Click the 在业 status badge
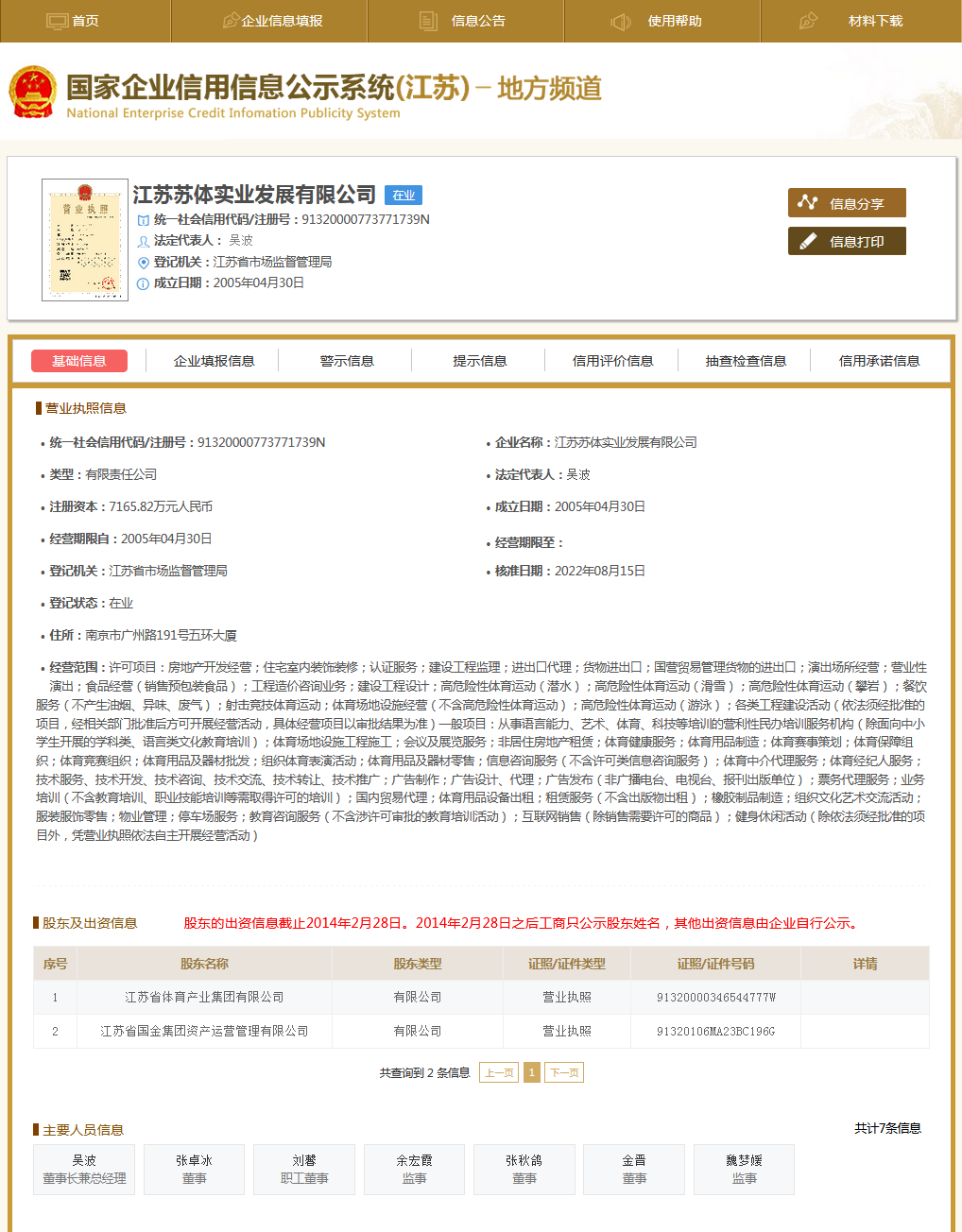 [404, 196]
